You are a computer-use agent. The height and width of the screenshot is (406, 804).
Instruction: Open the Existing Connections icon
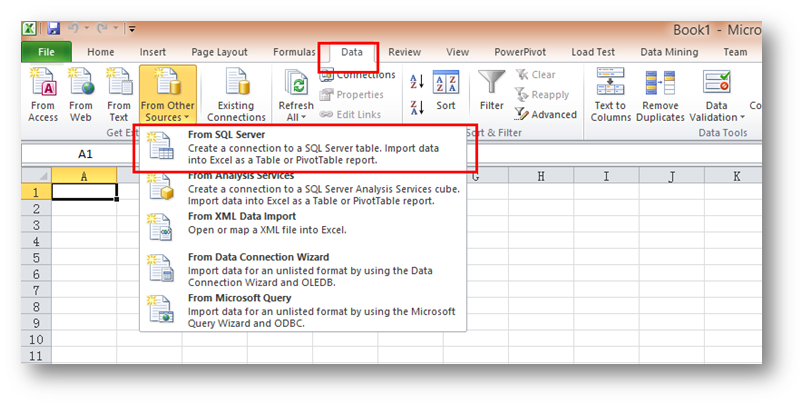coord(236,82)
